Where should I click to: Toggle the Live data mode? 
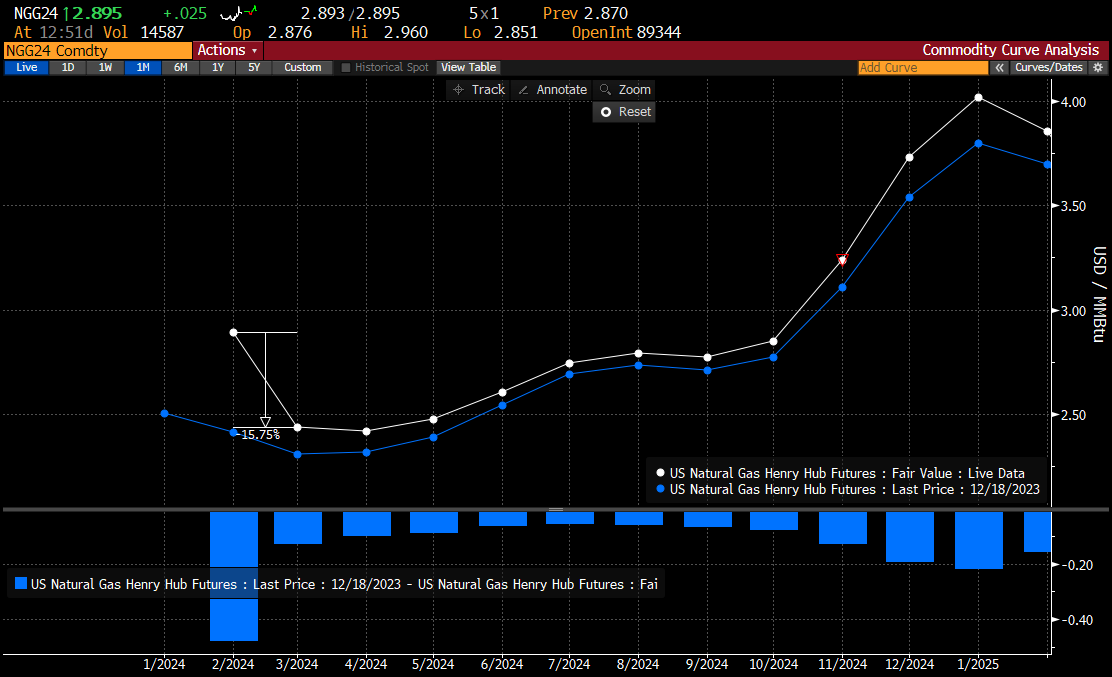click(x=27, y=68)
